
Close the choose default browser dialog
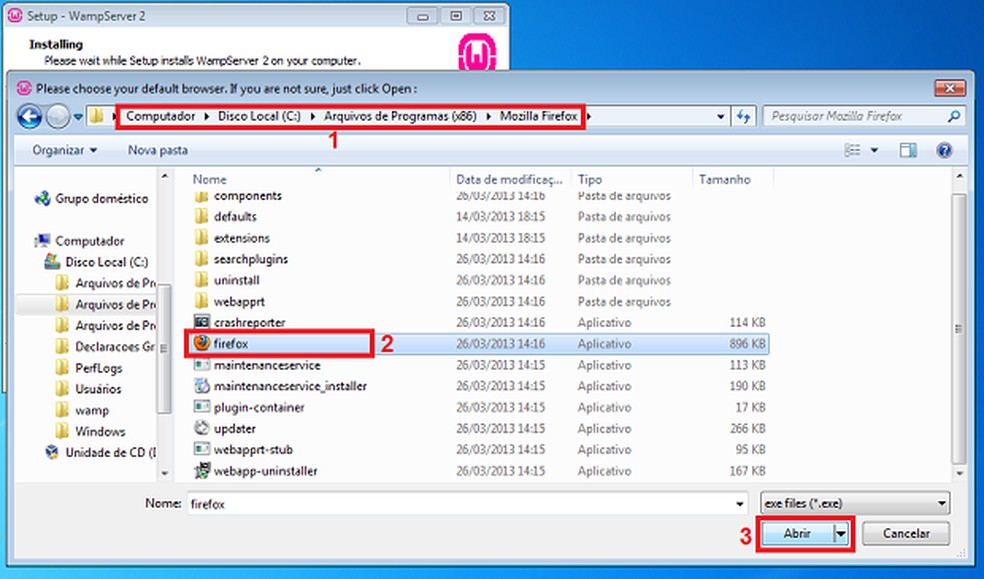949,88
